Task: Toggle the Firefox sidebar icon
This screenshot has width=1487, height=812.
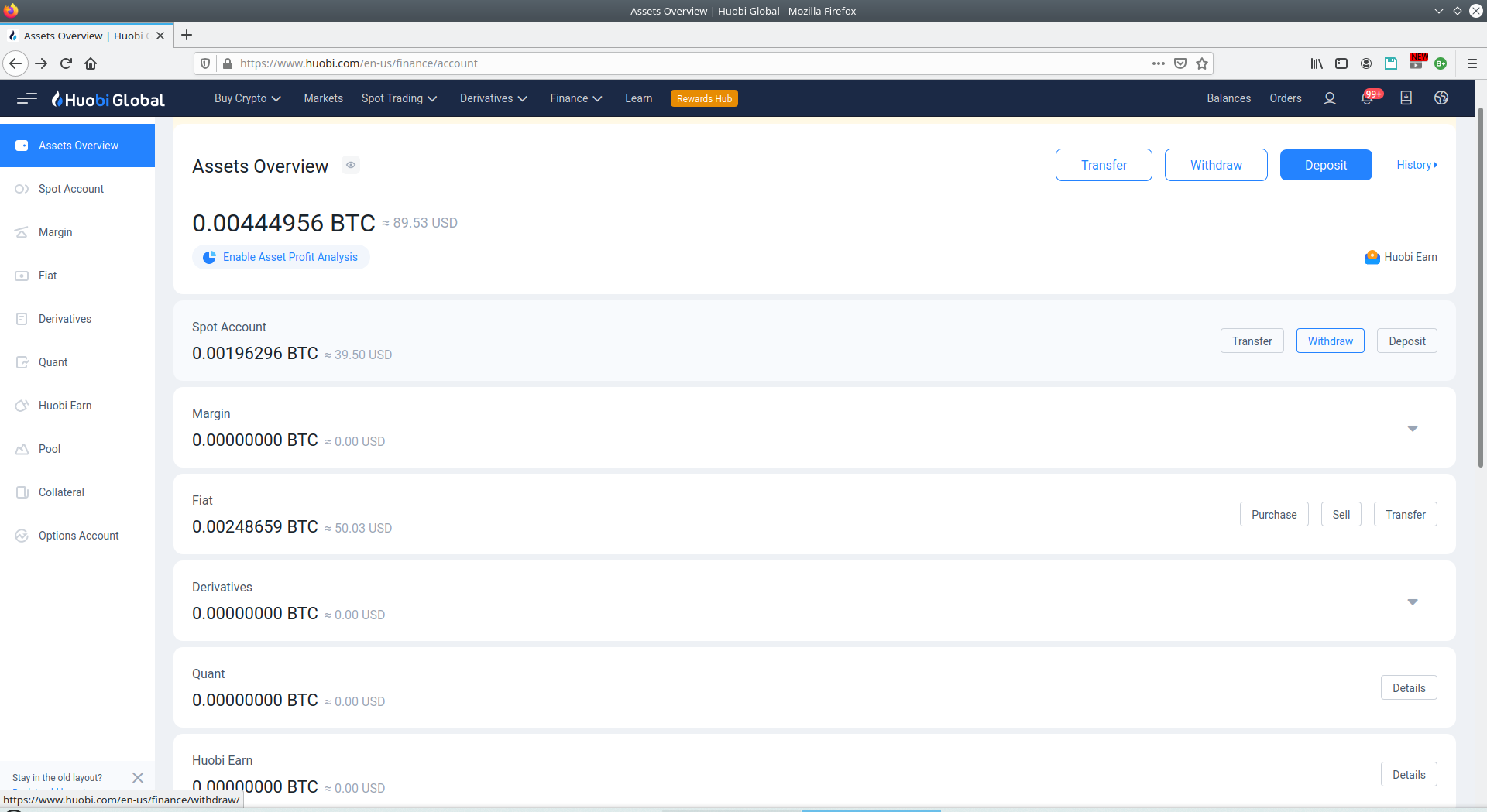Action: pos(1341,63)
